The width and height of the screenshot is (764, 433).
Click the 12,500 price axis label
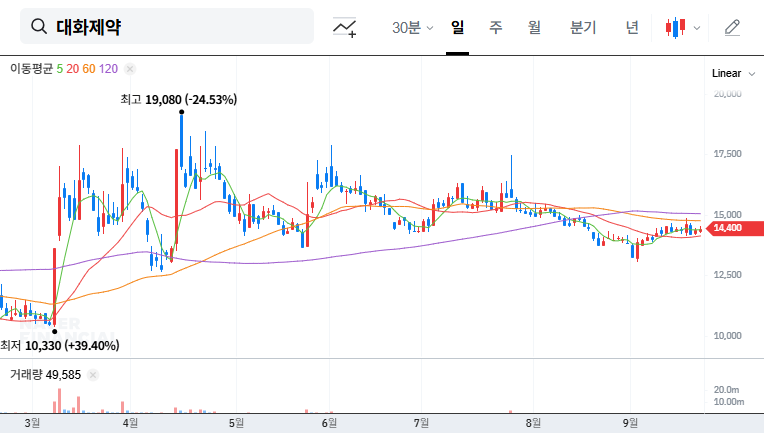(727, 275)
